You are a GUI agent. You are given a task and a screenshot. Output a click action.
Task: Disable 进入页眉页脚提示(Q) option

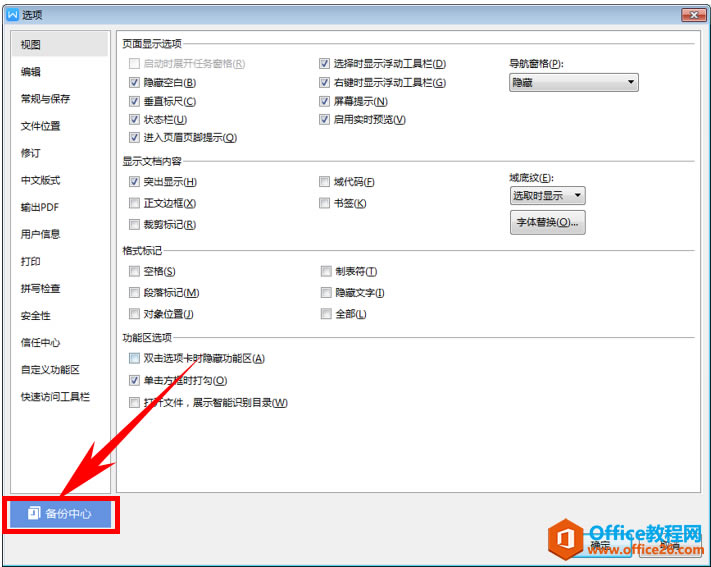(134, 137)
